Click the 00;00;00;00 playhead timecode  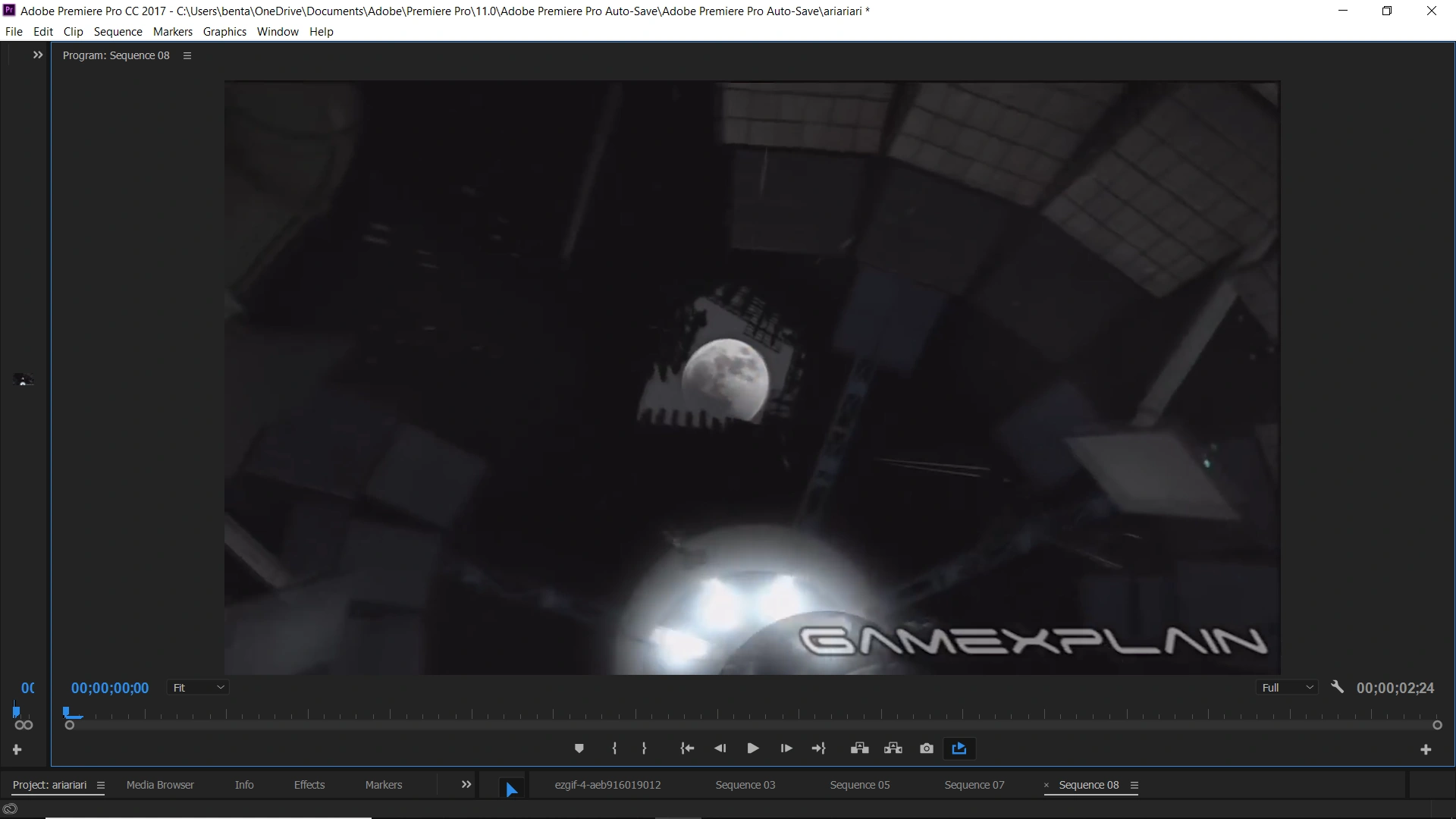[x=110, y=688]
